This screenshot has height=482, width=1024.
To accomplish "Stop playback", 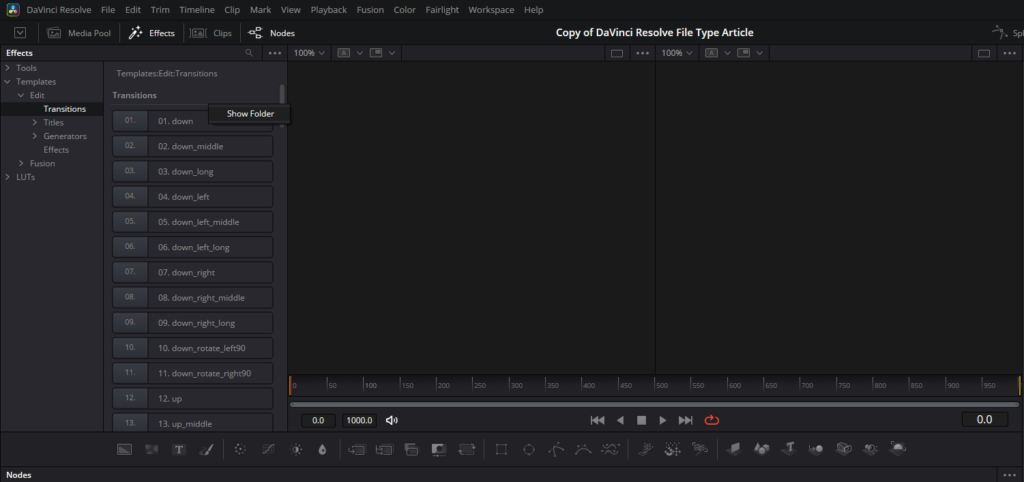I will [641, 420].
